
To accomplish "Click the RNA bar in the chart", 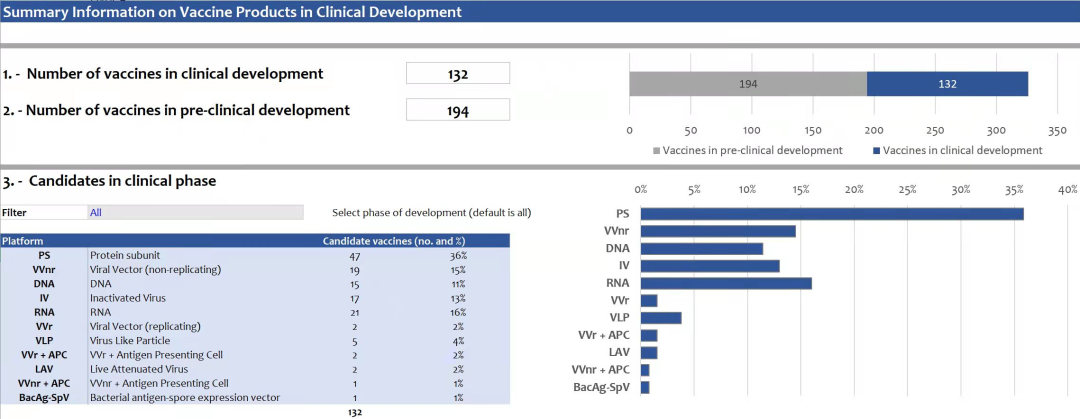I will (725, 283).
